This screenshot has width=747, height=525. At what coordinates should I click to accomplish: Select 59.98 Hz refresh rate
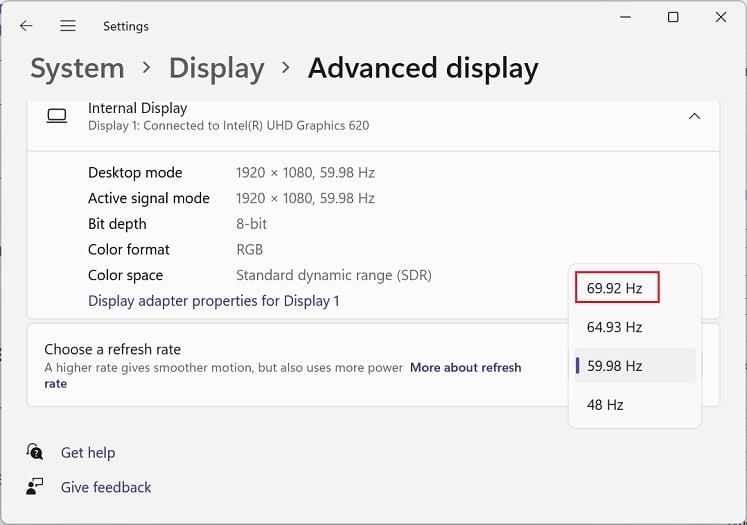[635, 365]
